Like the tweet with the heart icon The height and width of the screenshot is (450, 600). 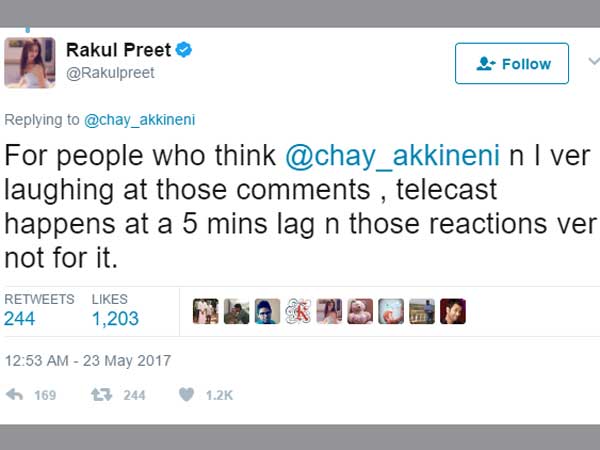(185, 395)
